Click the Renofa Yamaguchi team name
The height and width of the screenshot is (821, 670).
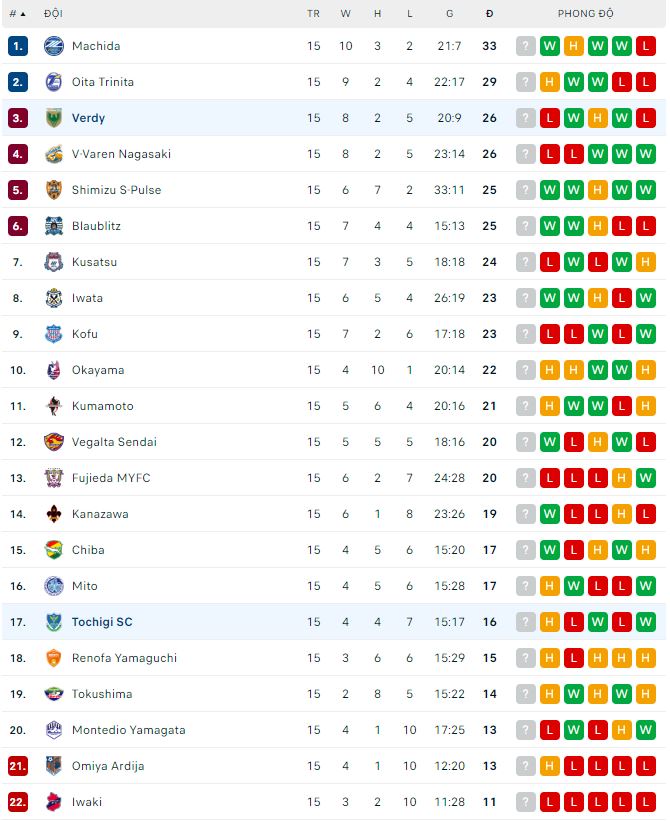pyautogui.click(x=124, y=658)
